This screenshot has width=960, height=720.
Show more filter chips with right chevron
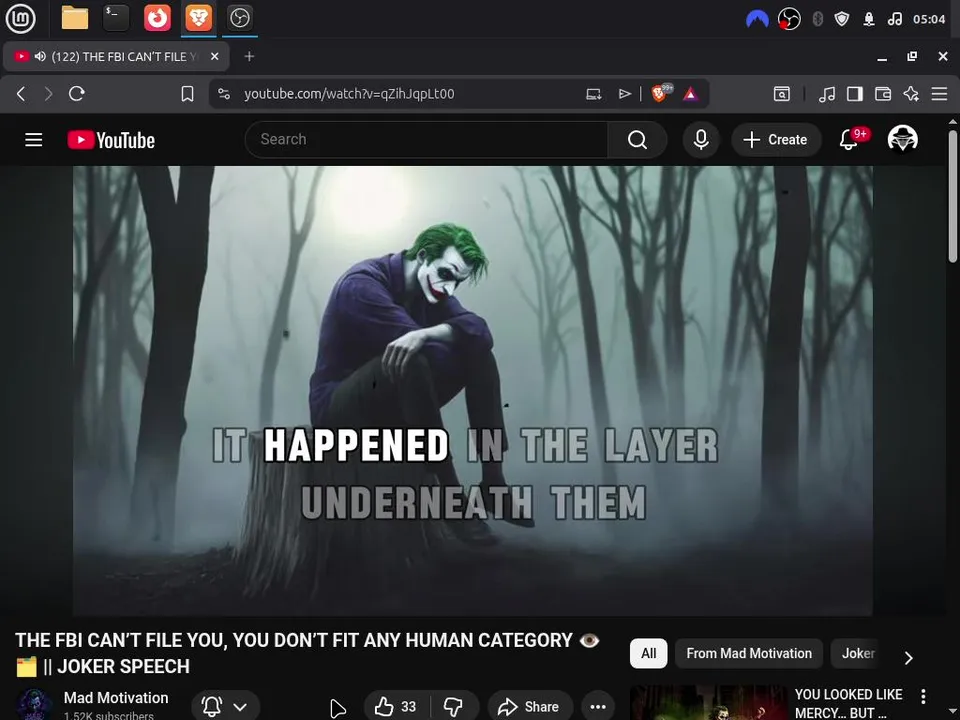click(908, 658)
